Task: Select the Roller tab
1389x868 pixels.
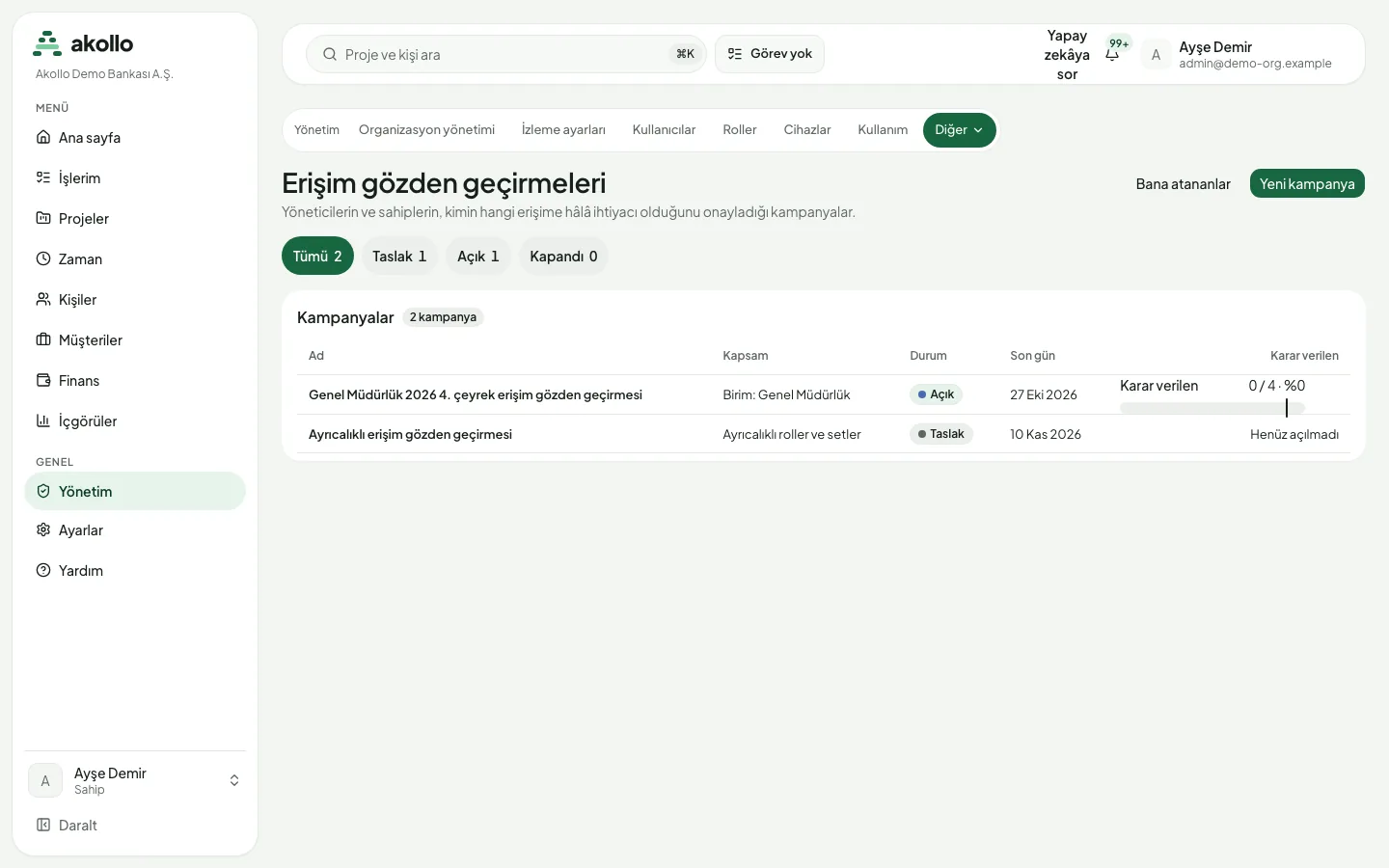Action: tap(740, 130)
